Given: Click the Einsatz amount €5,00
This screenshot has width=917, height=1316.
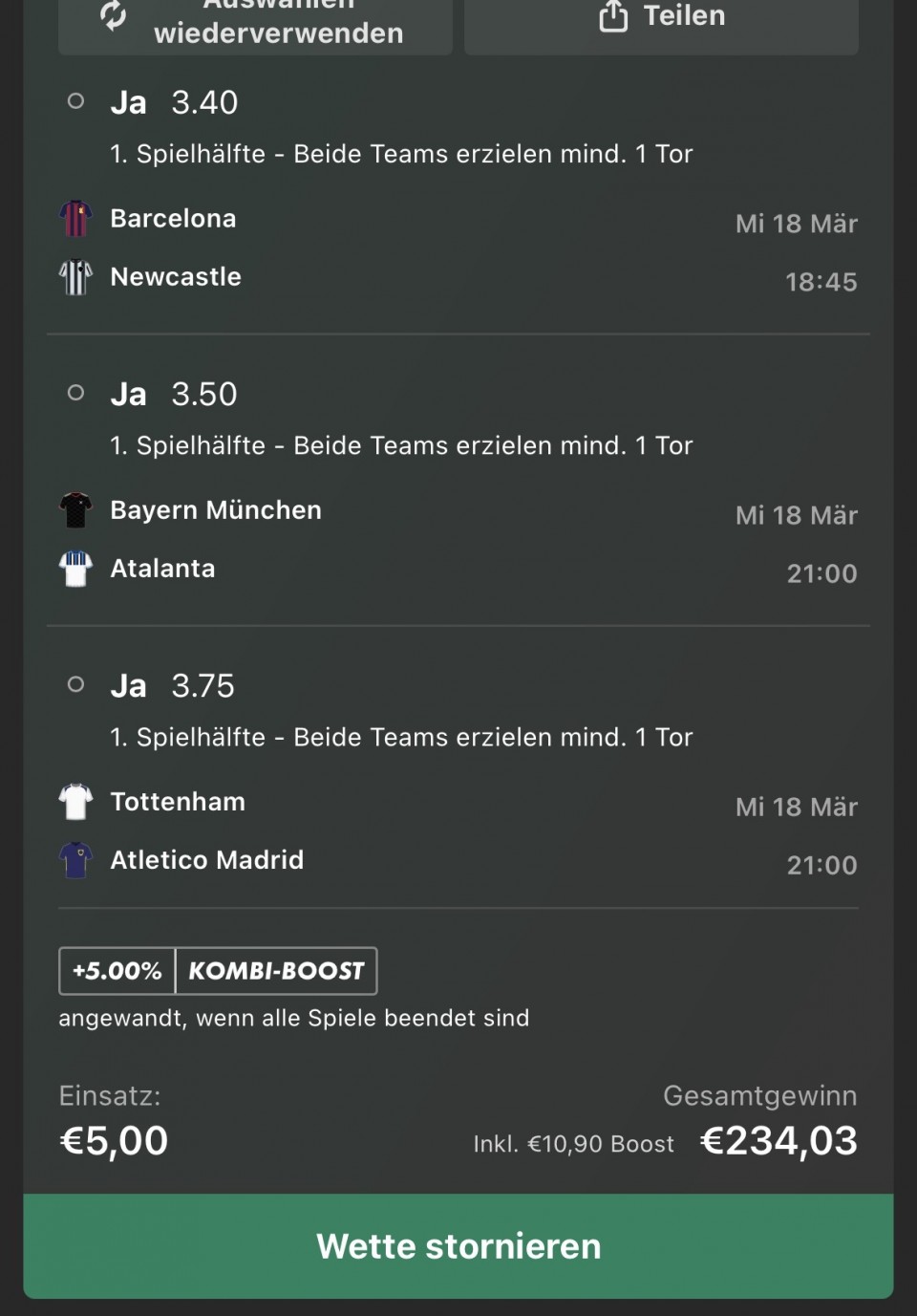Looking at the screenshot, I should pyautogui.click(x=114, y=1140).
